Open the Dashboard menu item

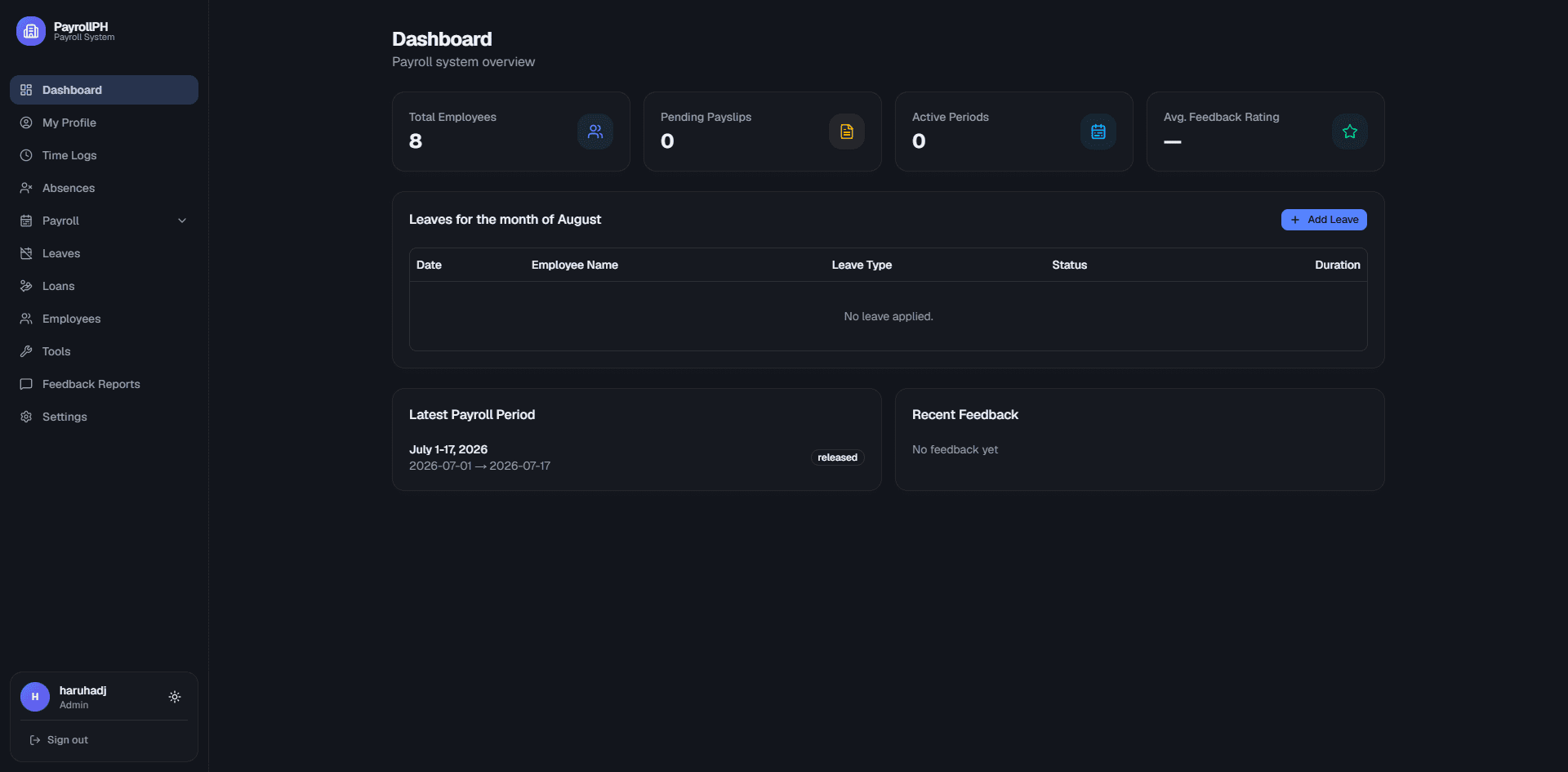tap(104, 90)
